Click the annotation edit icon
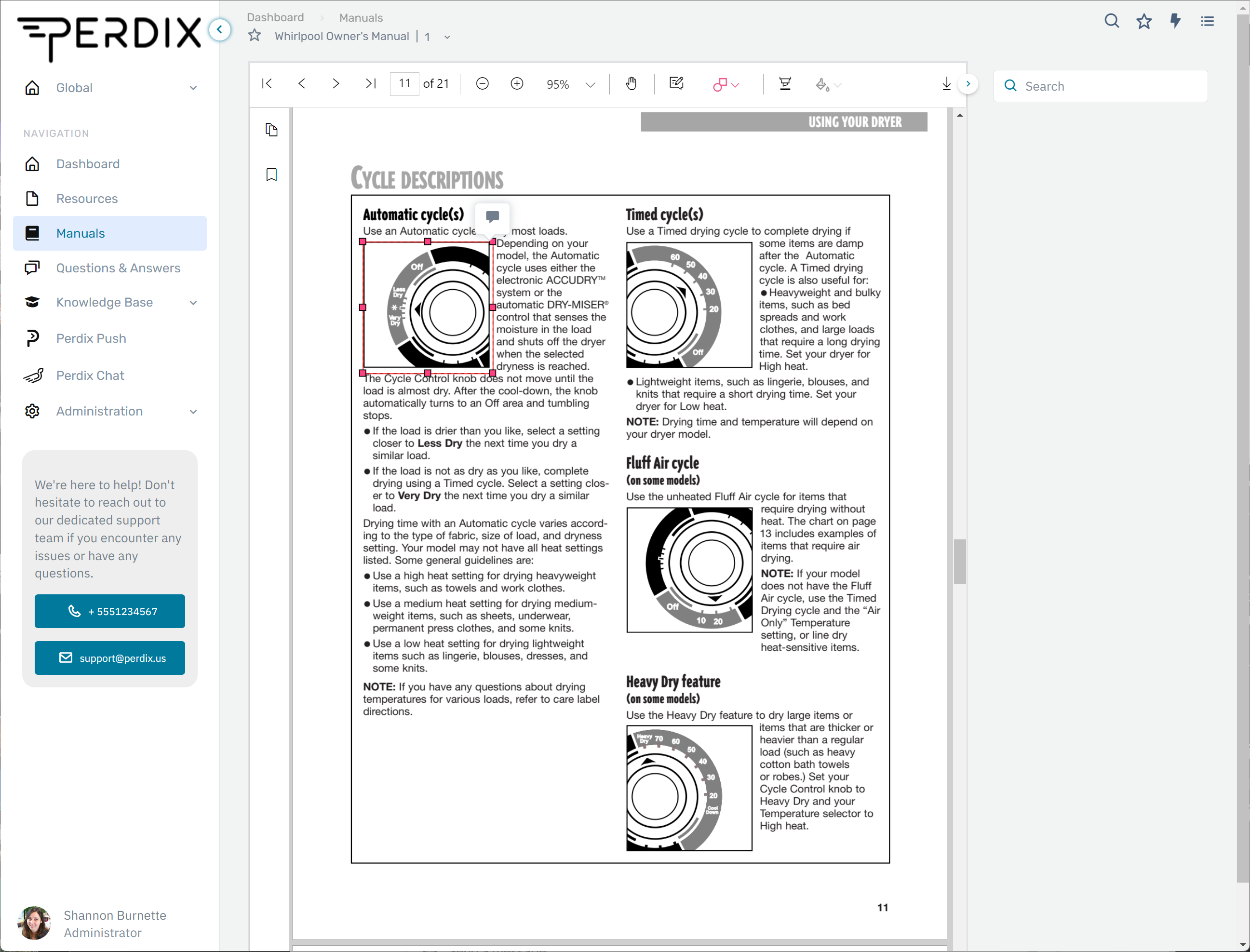Image resolution: width=1250 pixels, height=952 pixels. pos(676,84)
